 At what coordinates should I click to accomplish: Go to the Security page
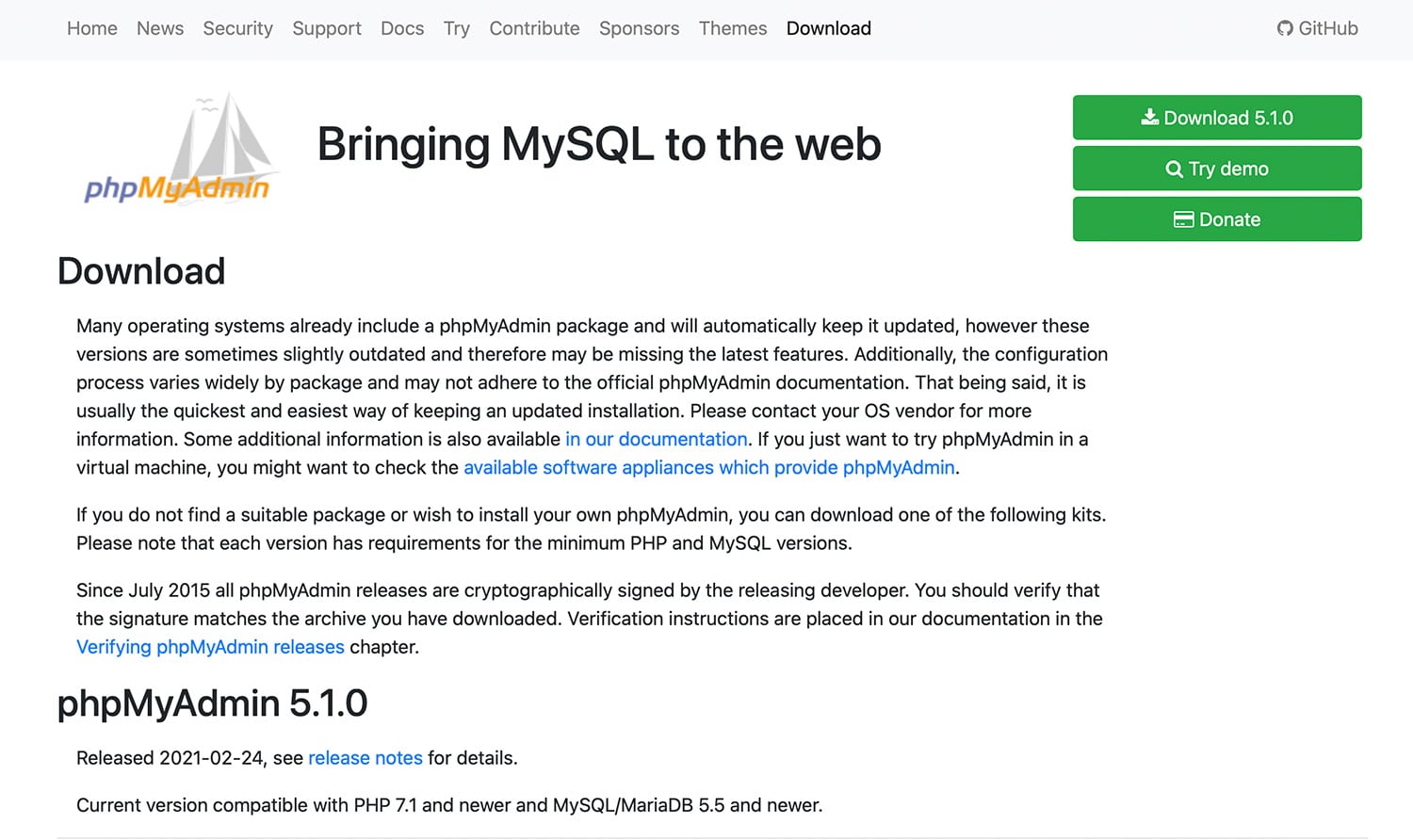tap(237, 28)
